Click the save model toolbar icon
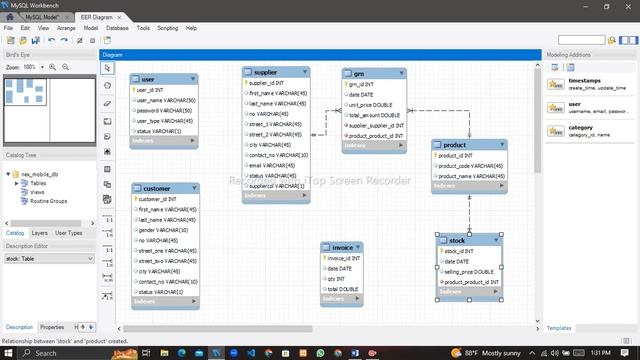Viewport: 640px width, 360px height. click(36, 40)
